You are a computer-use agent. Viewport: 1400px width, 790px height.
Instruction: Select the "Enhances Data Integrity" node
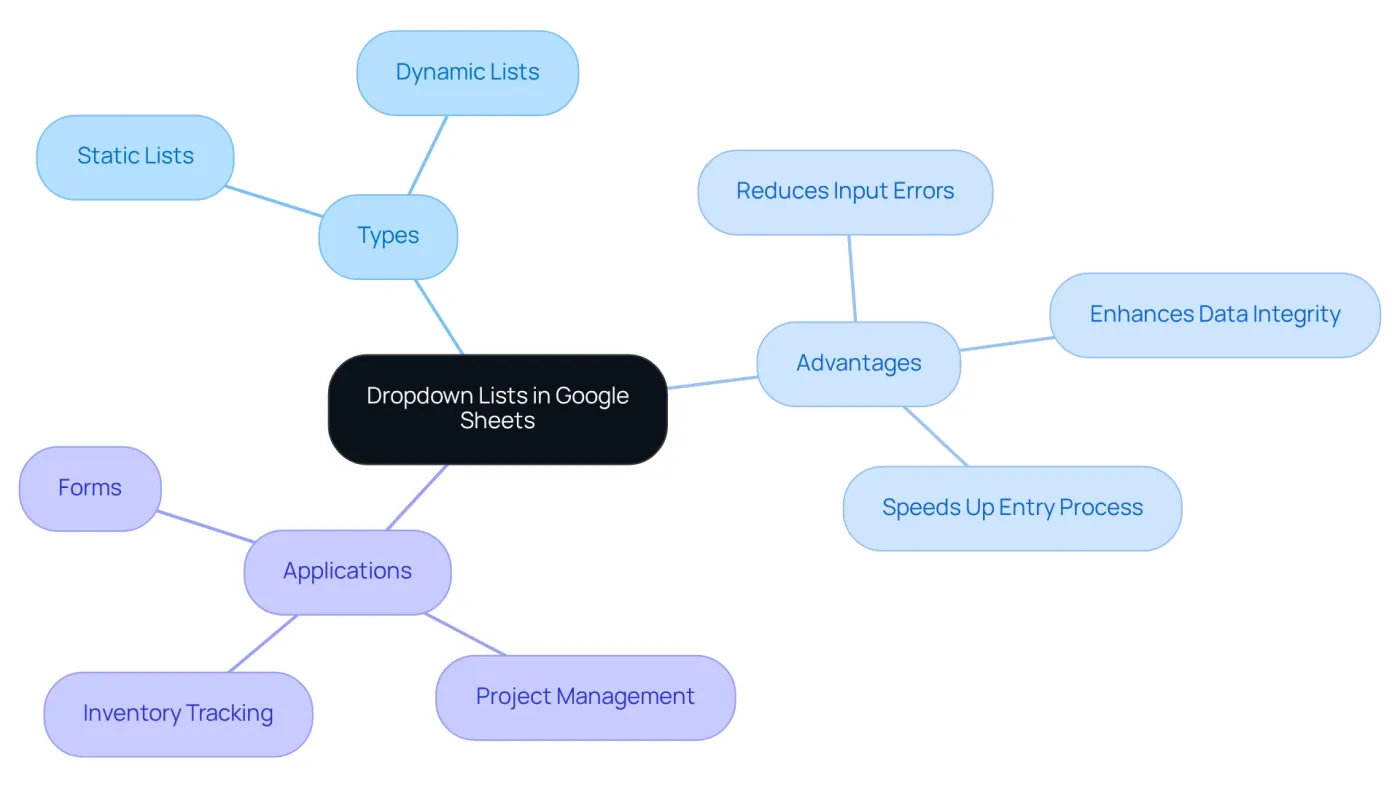(1215, 315)
